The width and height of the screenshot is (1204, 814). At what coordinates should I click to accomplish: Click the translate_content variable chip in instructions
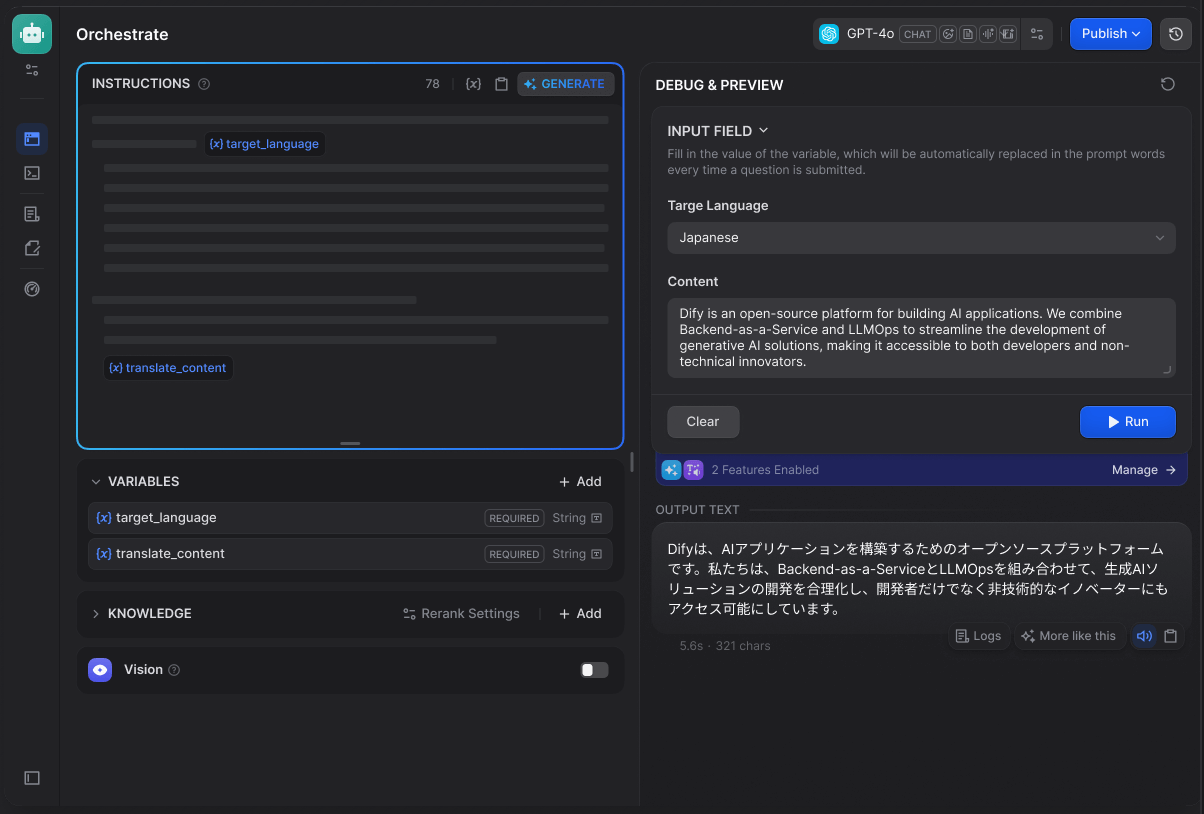168,368
